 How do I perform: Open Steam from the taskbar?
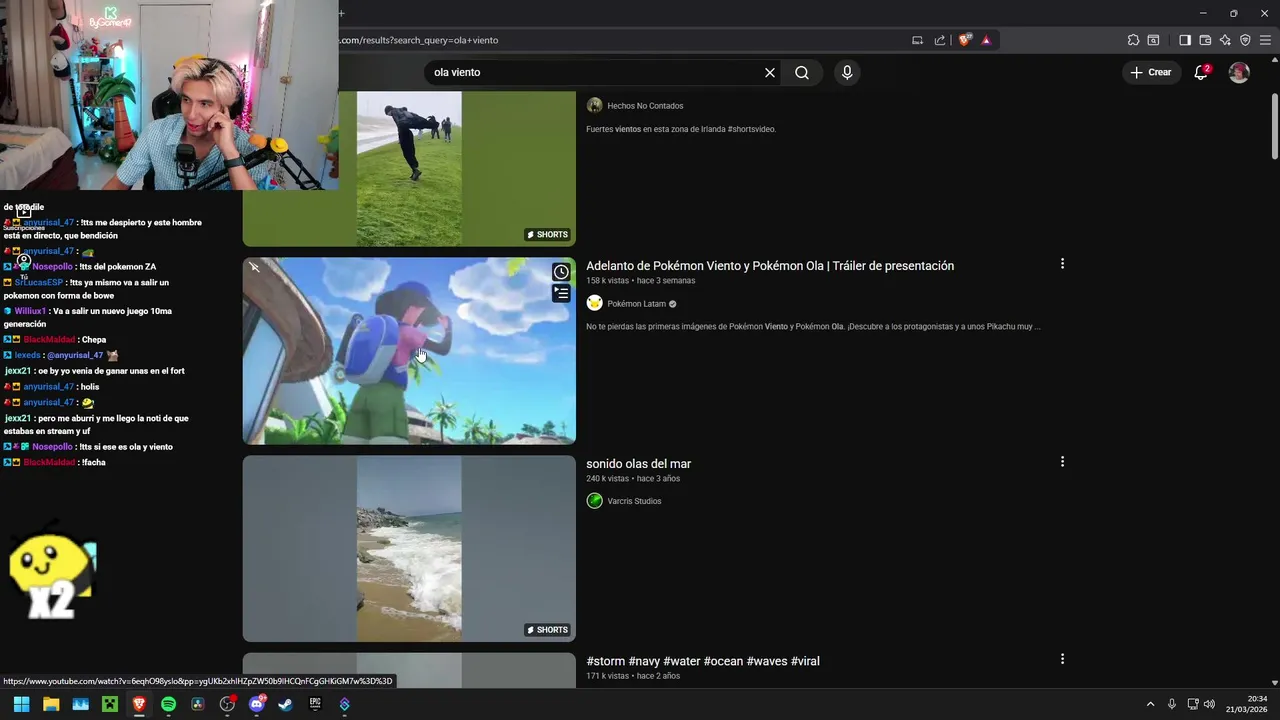(x=285, y=704)
